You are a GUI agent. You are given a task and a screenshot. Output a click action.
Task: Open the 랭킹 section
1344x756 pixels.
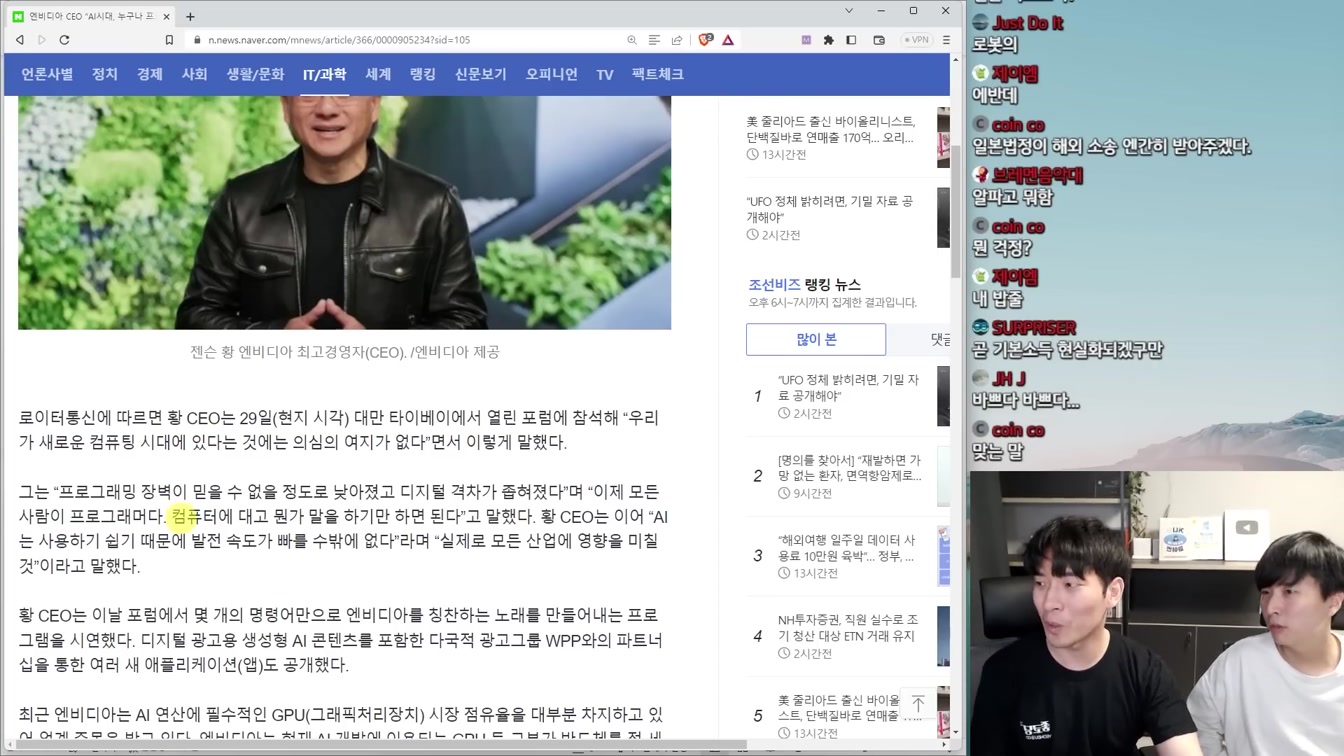pyautogui.click(x=423, y=75)
